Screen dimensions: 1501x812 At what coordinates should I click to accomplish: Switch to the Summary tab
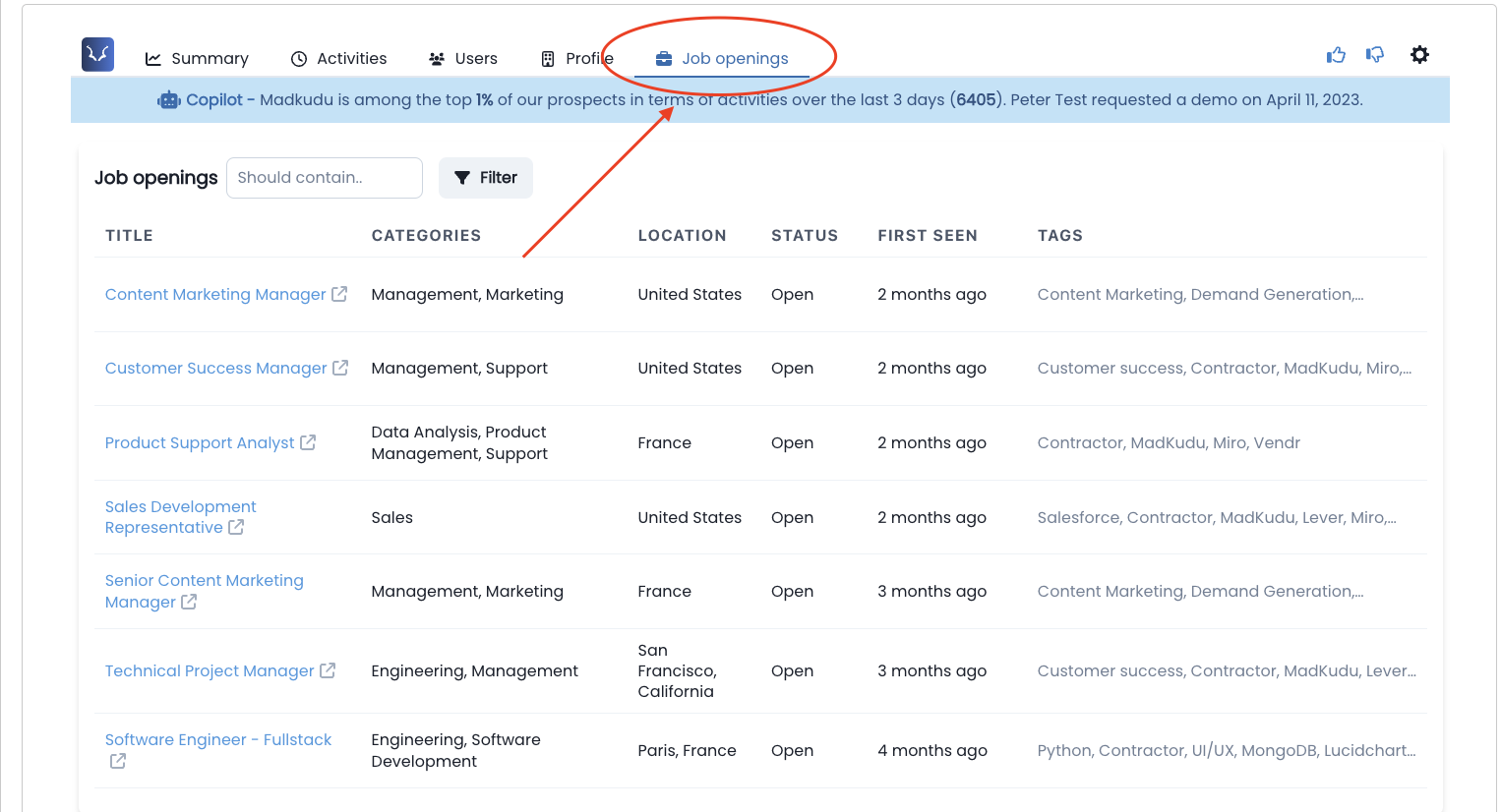tap(197, 59)
